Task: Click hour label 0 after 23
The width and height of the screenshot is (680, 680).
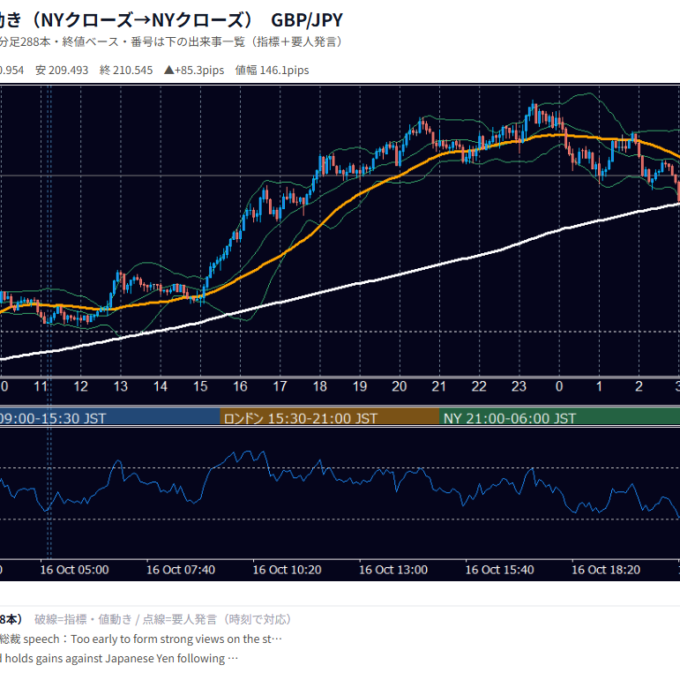Action: click(559, 386)
